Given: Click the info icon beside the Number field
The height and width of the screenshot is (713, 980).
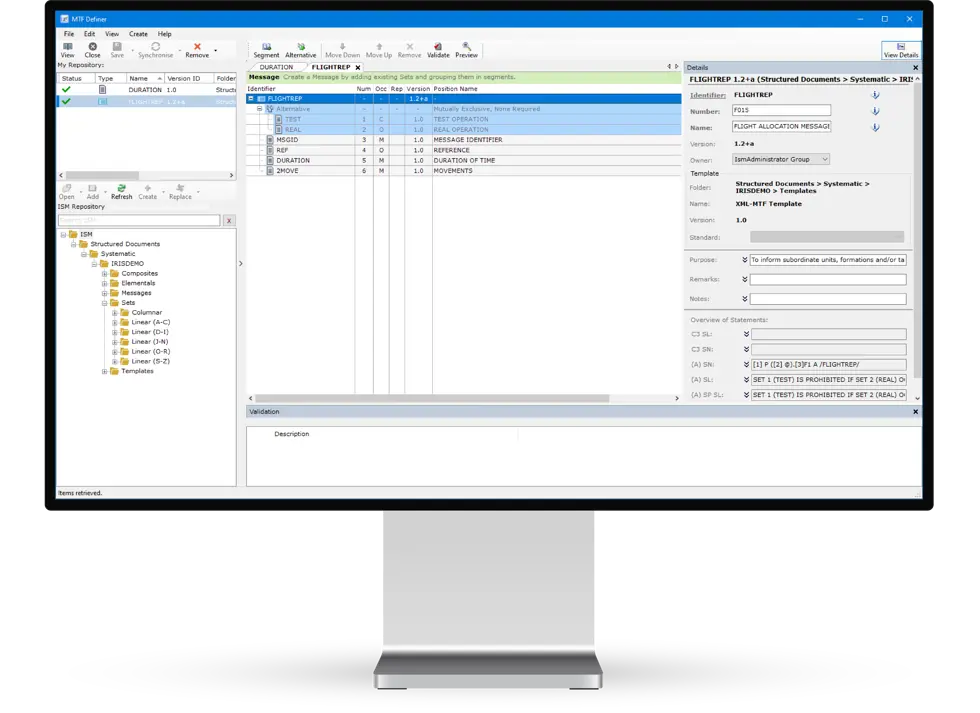Looking at the screenshot, I should pyautogui.click(x=876, y=111).
